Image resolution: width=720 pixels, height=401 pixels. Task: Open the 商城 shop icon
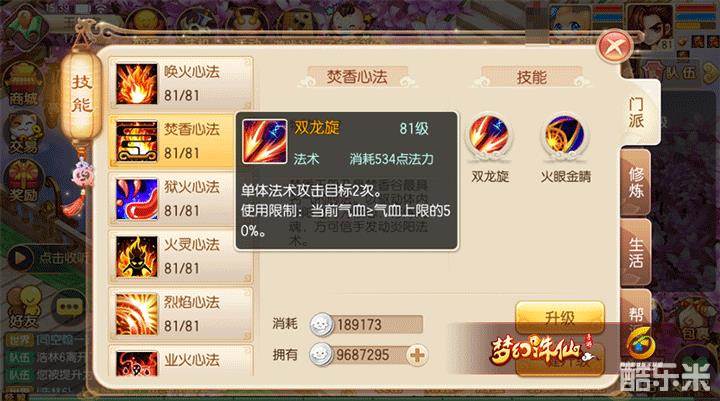tap(23, 85)
